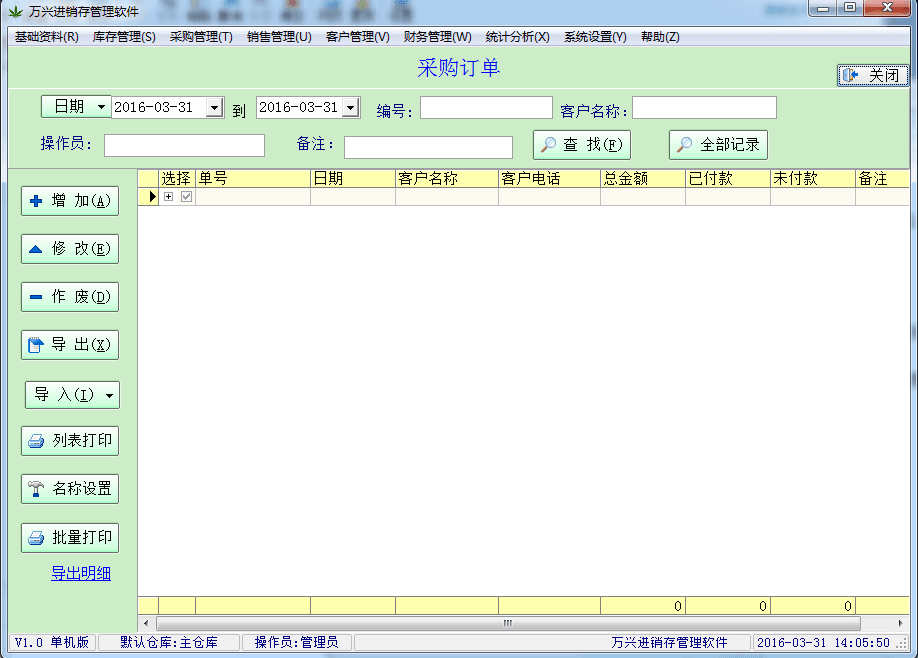The image size is (918, 658).
Task: Click the magnifier icon on 查找(F) button
Action: click(x=548, y=145)
